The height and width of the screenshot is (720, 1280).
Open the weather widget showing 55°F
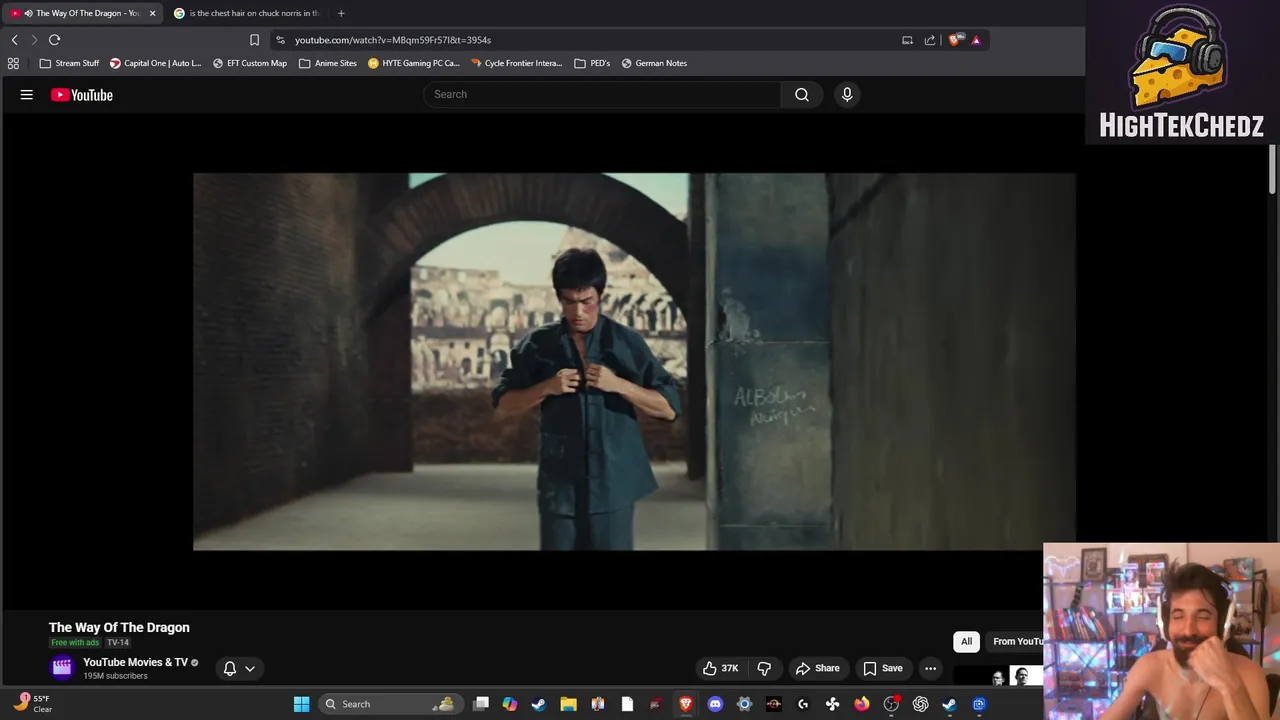coord(32,704)
